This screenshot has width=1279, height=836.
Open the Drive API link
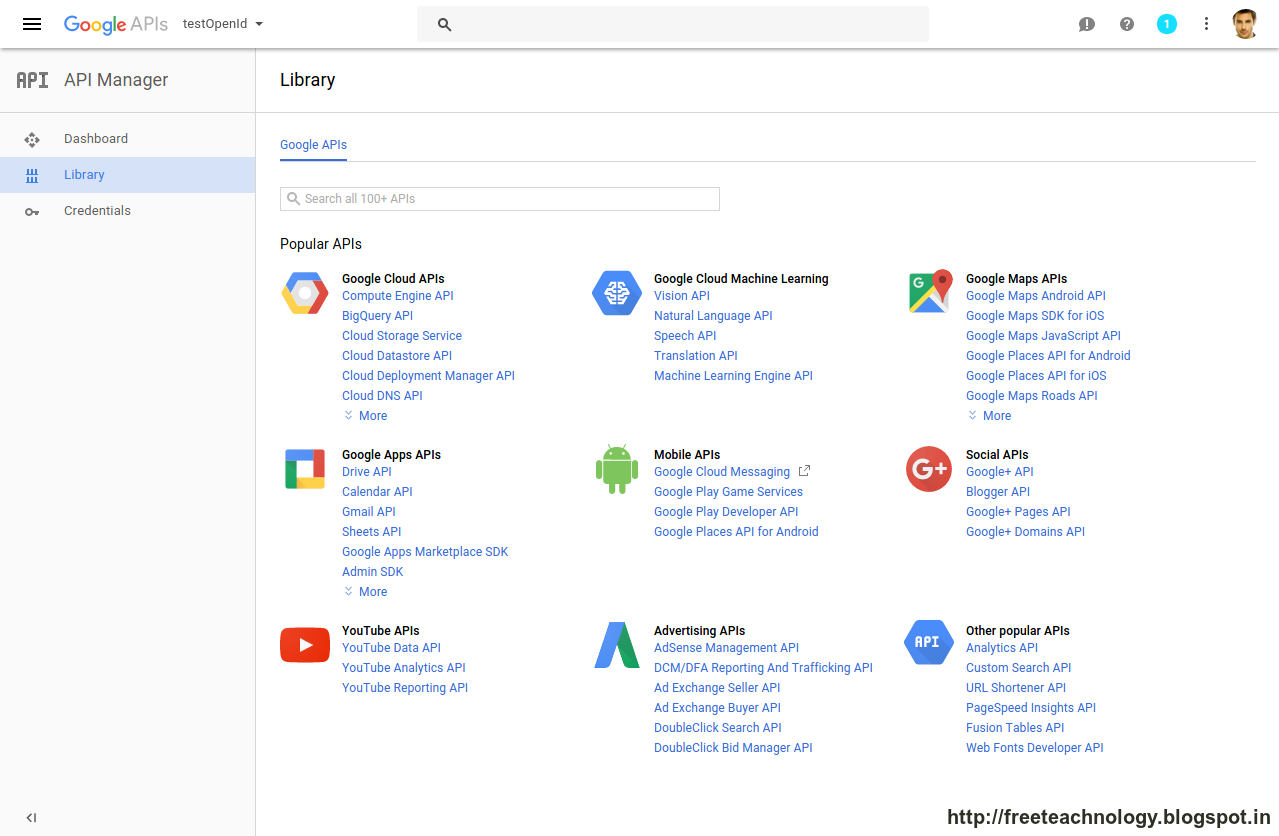(x=367, y=472)
